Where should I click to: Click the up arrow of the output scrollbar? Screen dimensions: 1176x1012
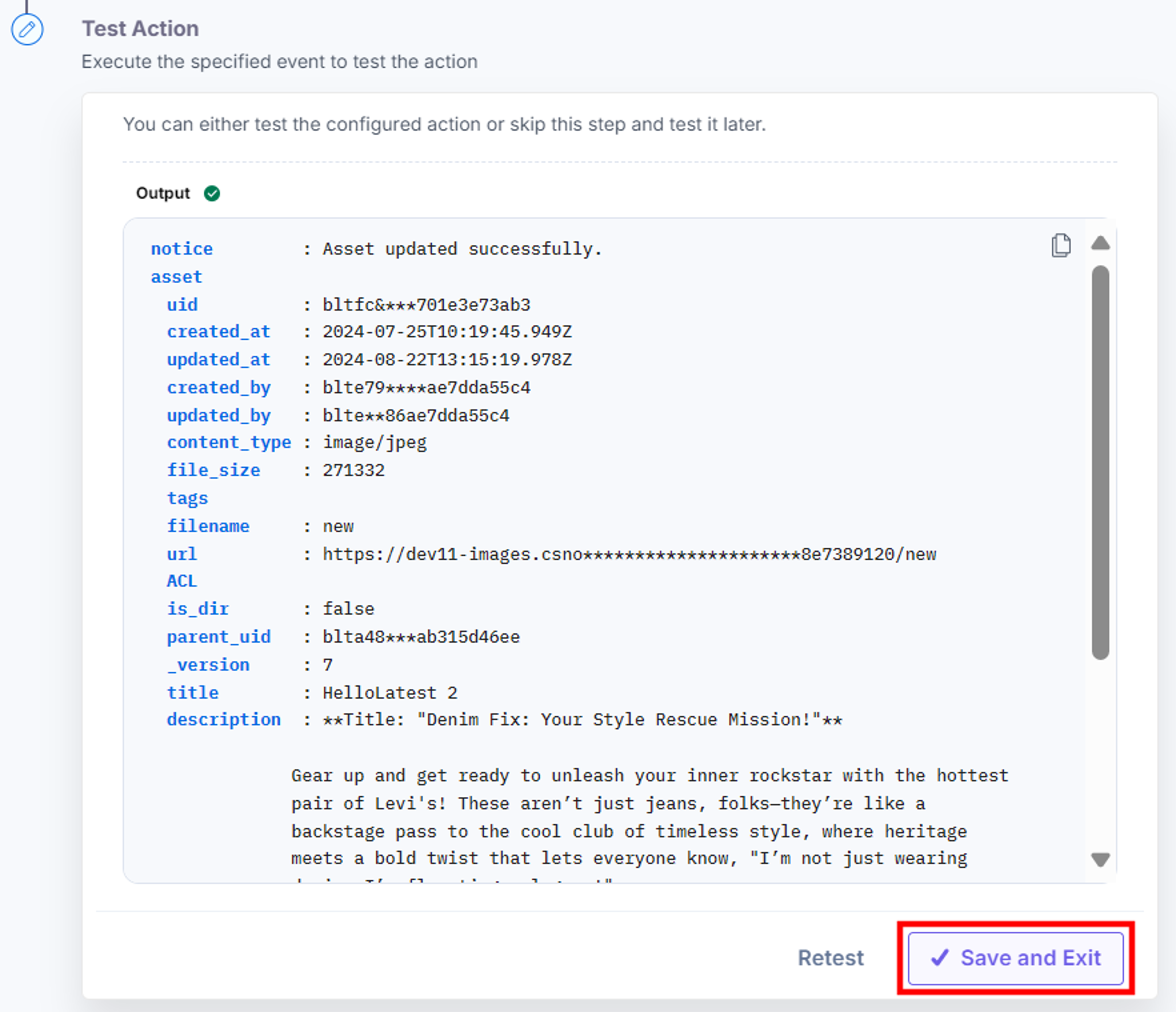click(x=1100, y=244)
